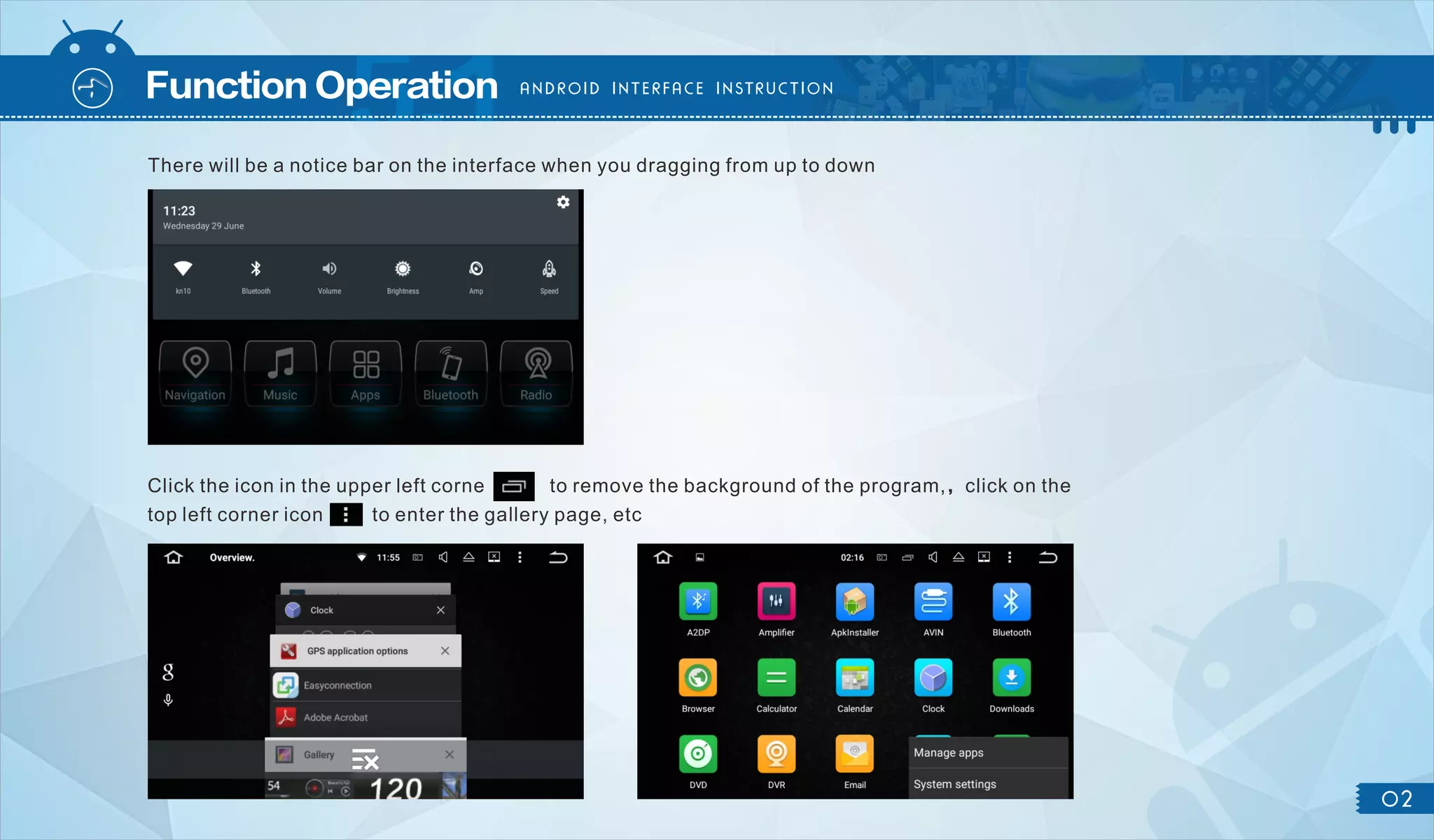Close the GPS application options card
The image size is (1434, 840).
[x=445, y=651]
